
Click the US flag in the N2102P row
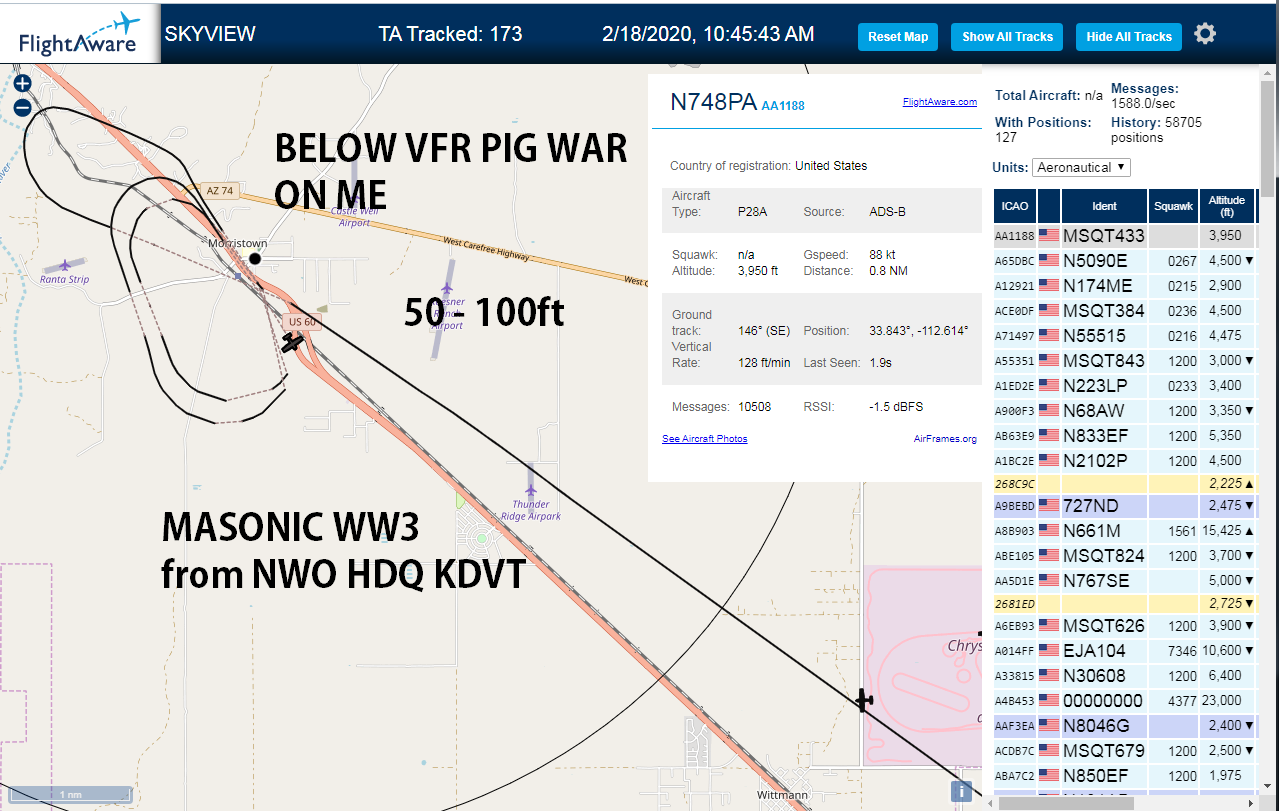1049,461
